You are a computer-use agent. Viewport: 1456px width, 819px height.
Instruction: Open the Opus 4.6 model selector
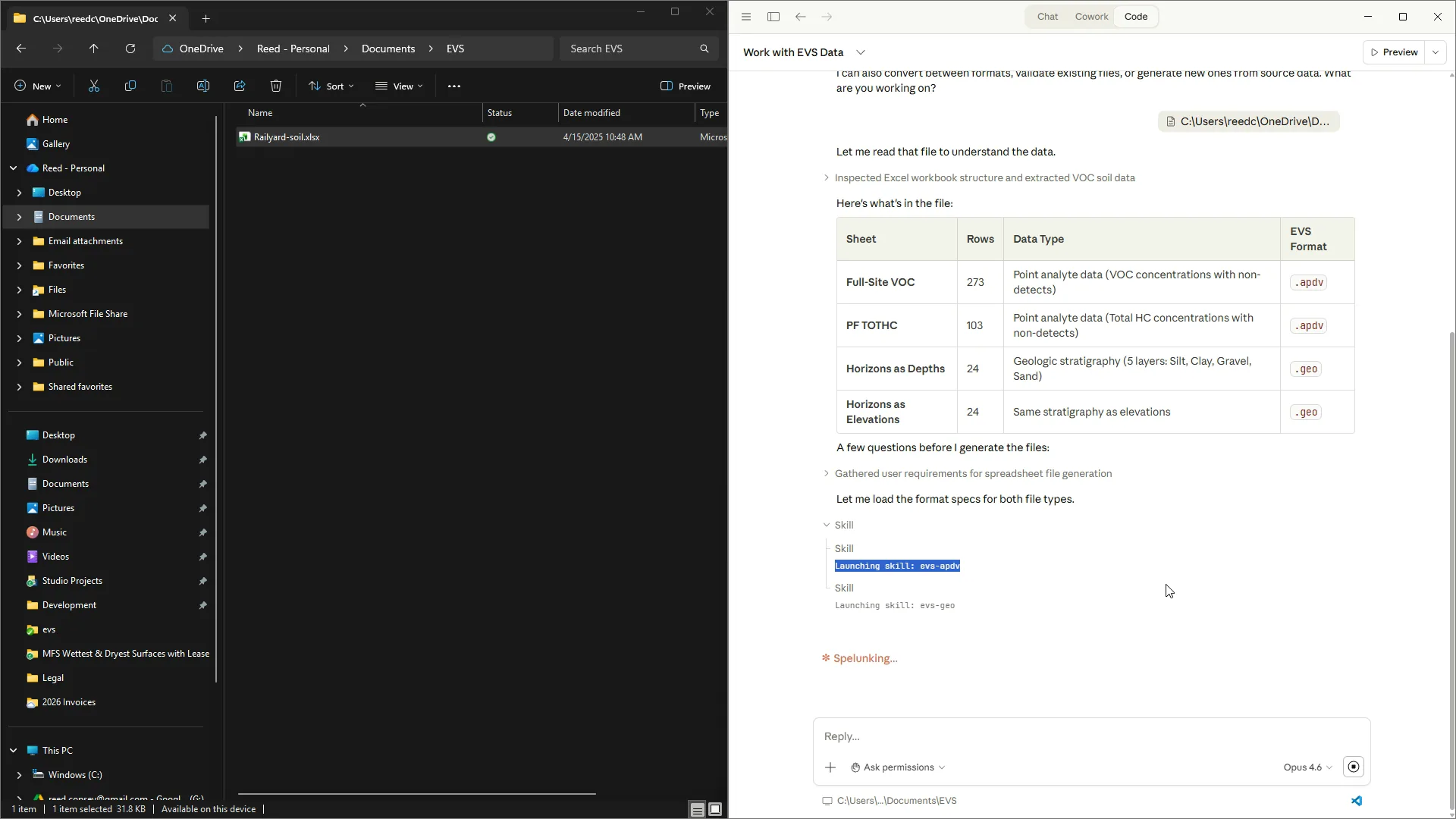pos(1307,767)
